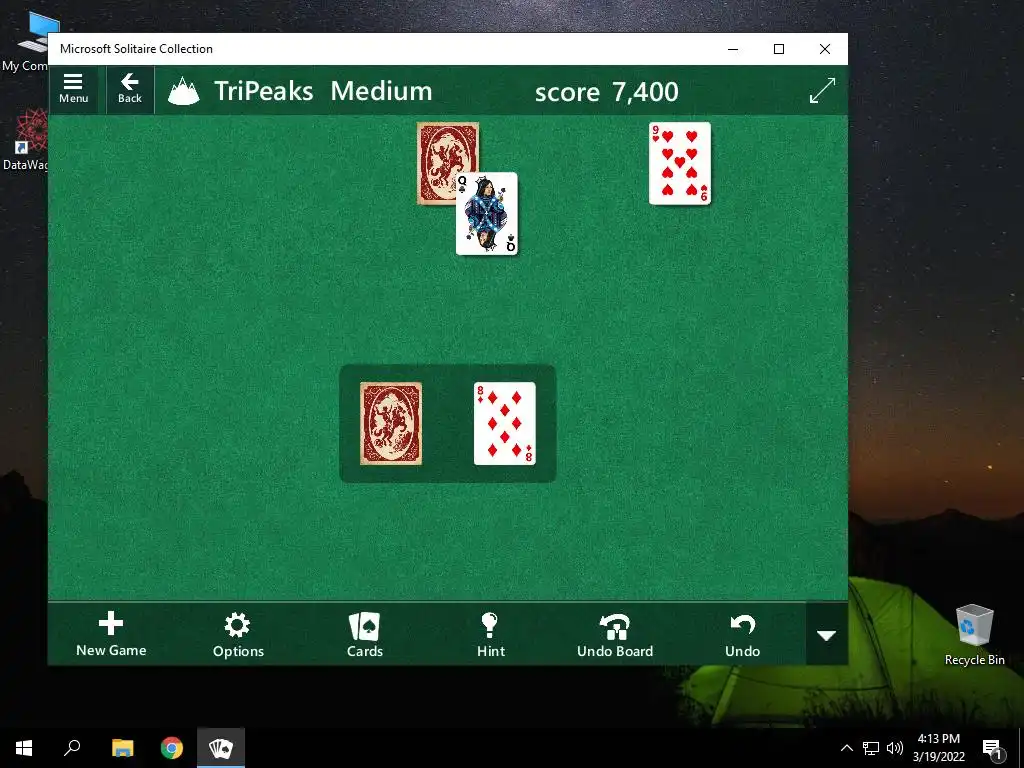Open the network status tray icon
1024x768 pixels.
point(871,748)
